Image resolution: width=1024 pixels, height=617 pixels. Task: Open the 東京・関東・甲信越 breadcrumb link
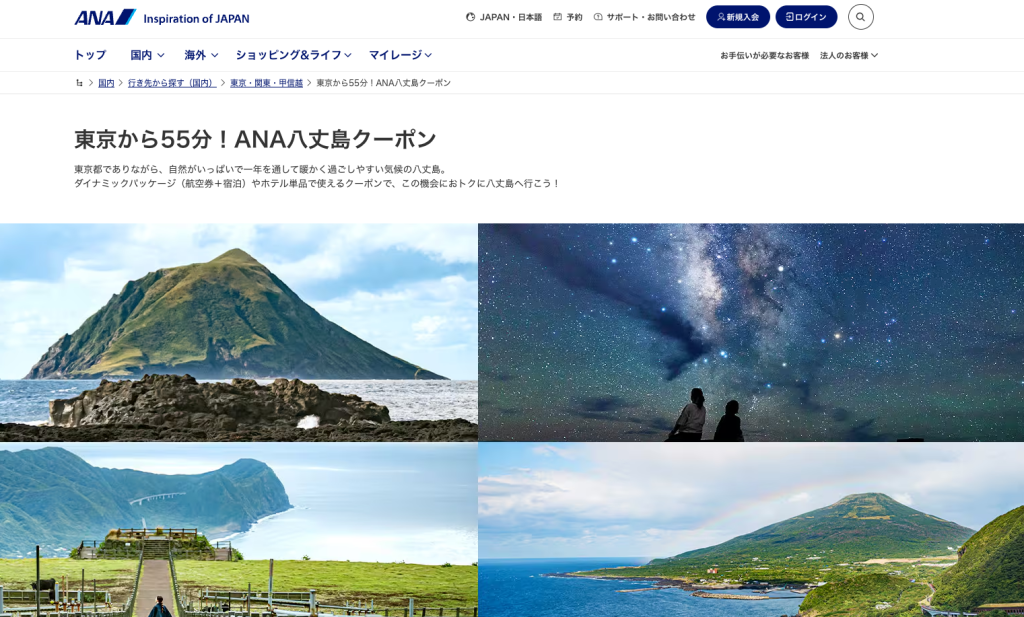pyautogui.click(x=266, y=83)
